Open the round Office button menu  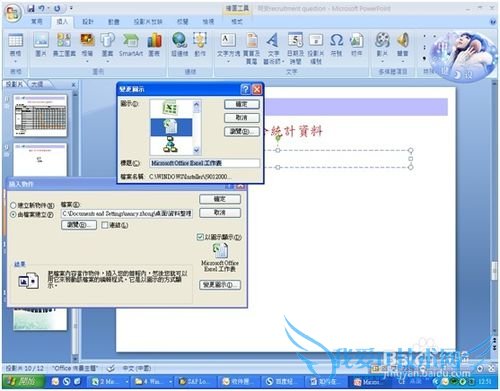click(13, 13)
